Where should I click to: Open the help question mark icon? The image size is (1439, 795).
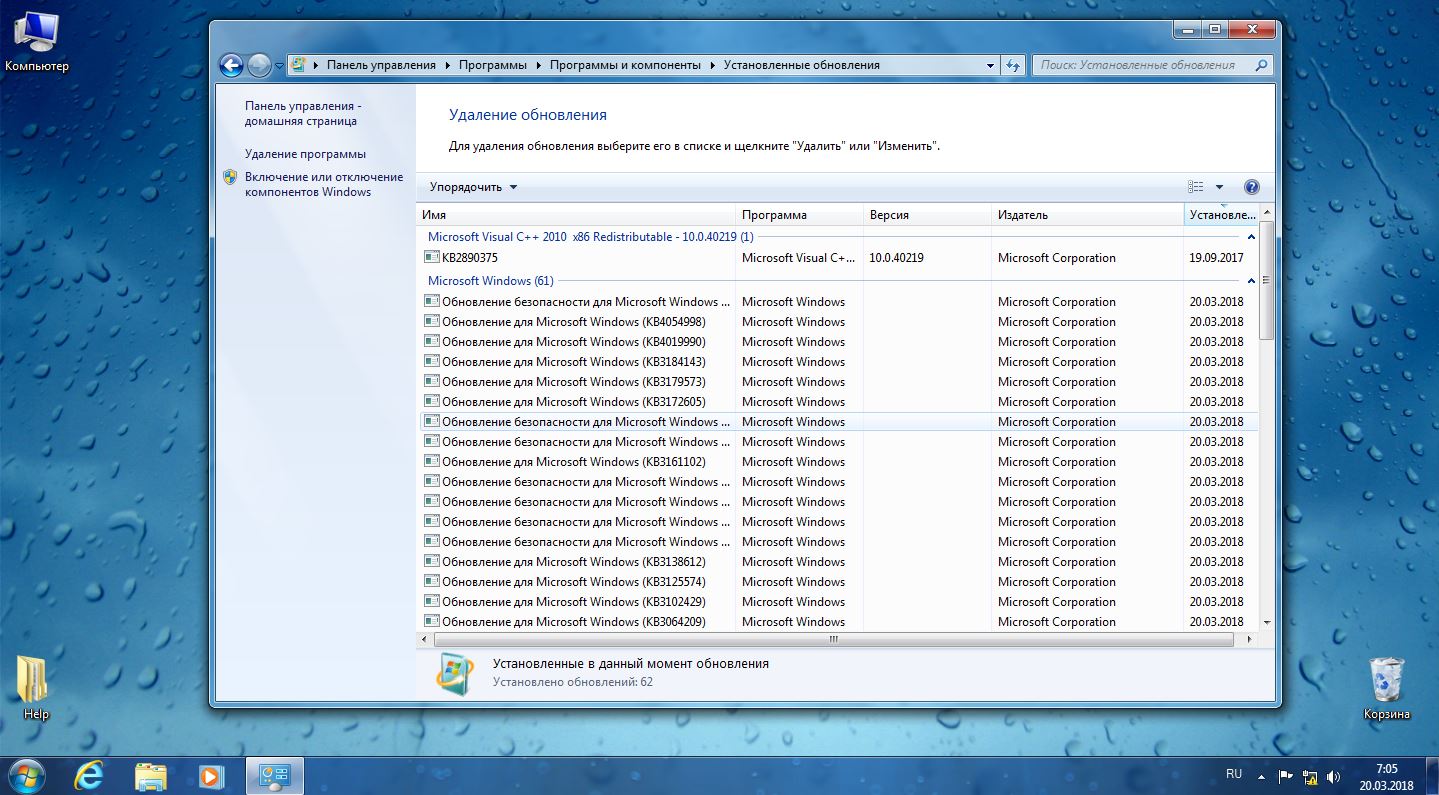[1251, 187]
